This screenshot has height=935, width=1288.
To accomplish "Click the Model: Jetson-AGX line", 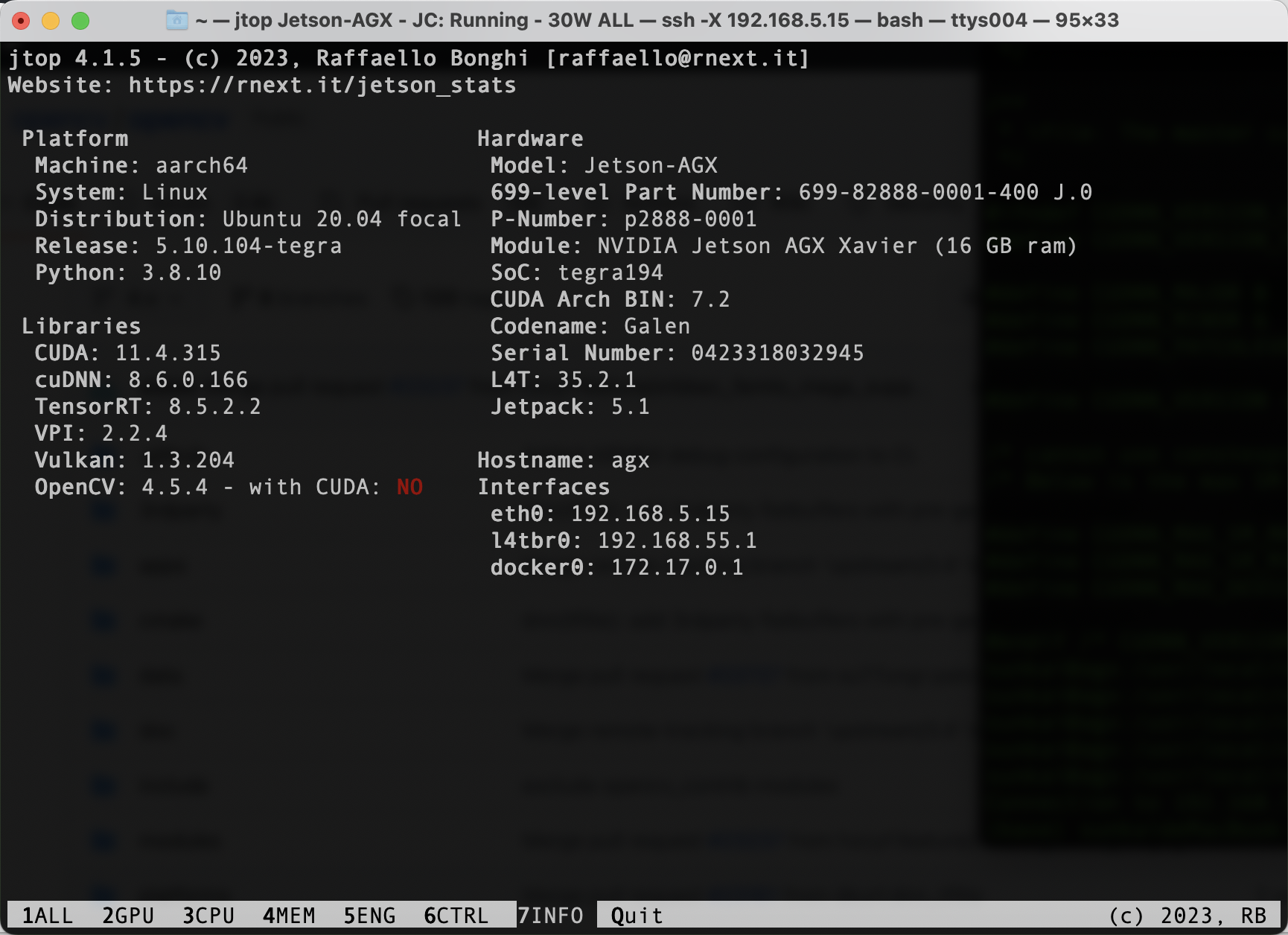I will [604, 165].
